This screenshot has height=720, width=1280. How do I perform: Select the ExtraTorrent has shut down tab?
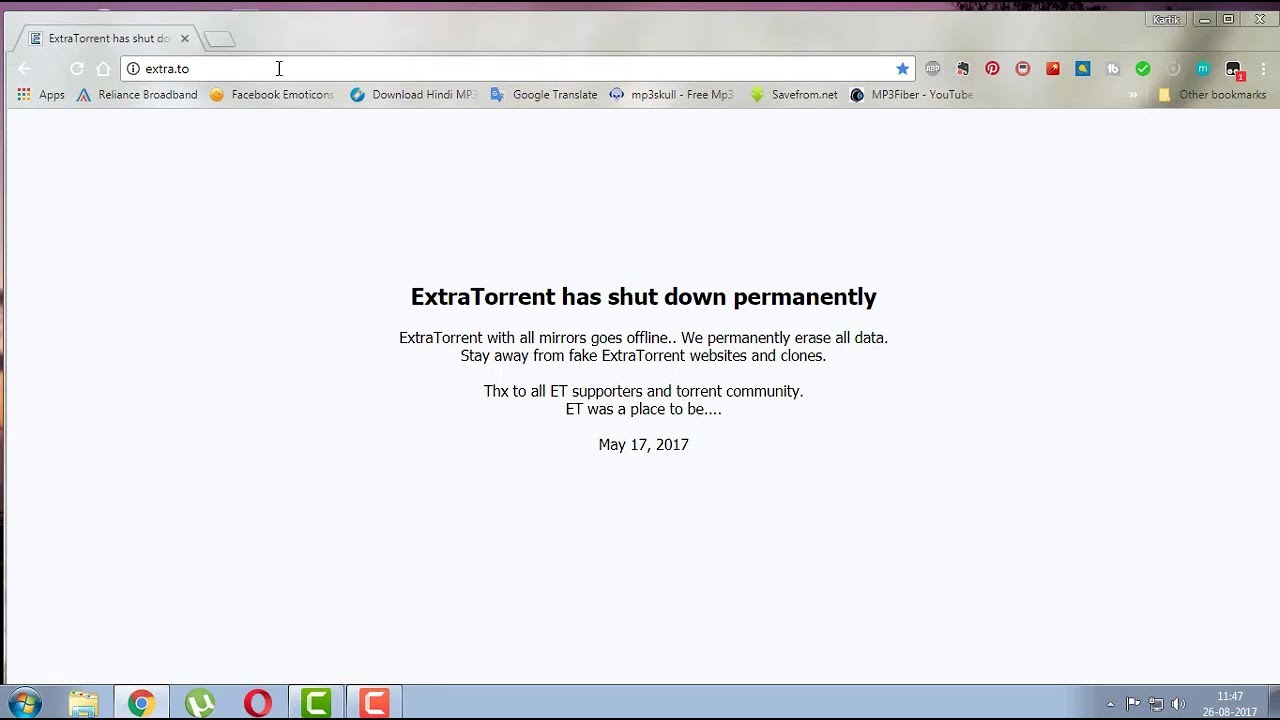108,39
